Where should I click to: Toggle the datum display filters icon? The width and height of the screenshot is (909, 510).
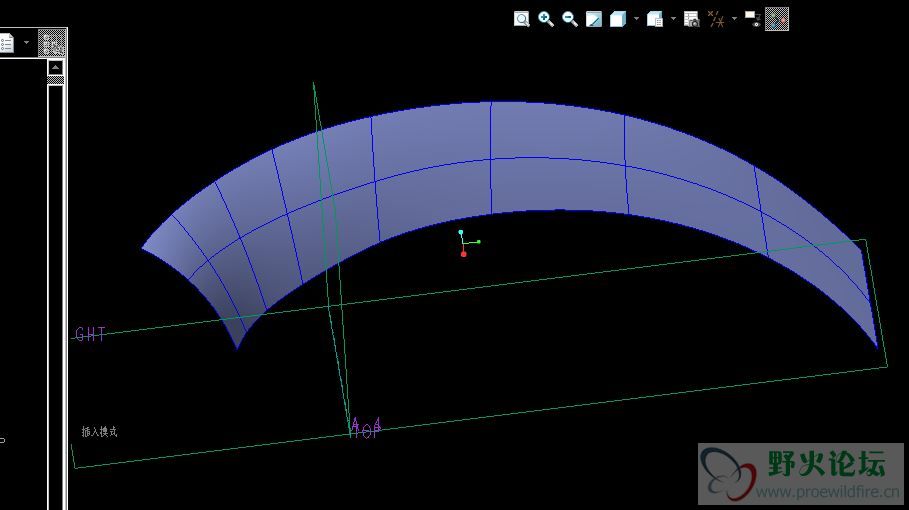click(717, 19)
